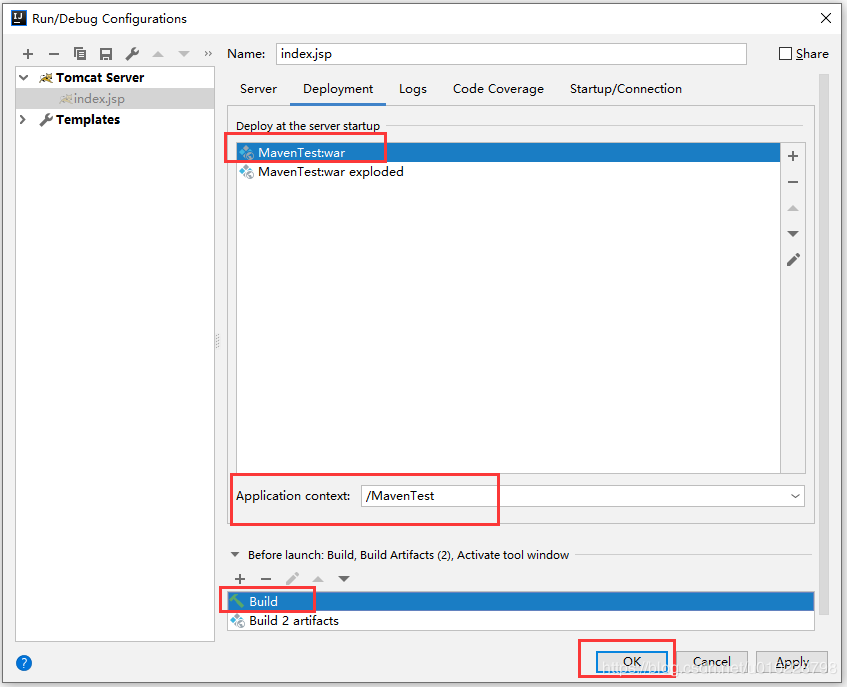
Task: Edit deployment artifact pencil icon
Action: point(793,260)
